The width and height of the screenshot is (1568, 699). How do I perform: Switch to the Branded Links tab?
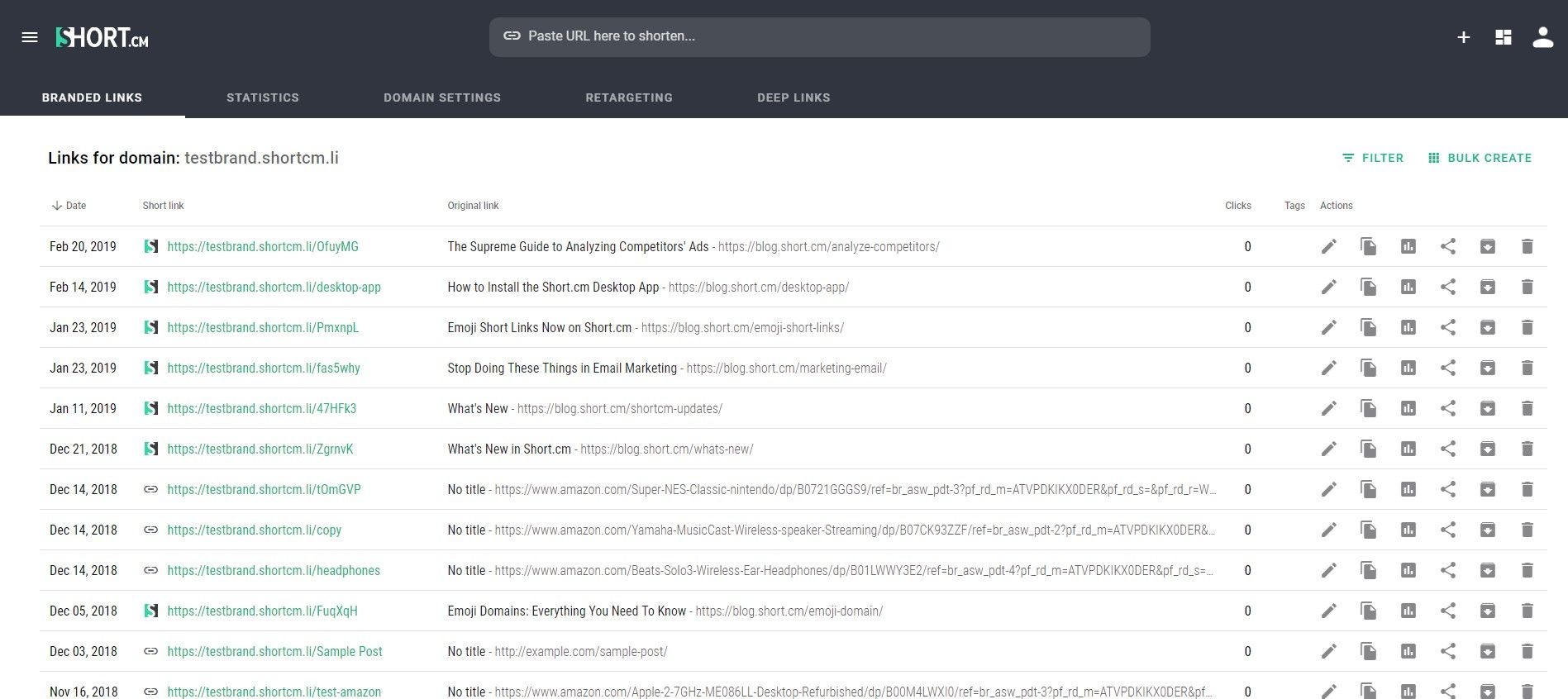tap(92, 97)
